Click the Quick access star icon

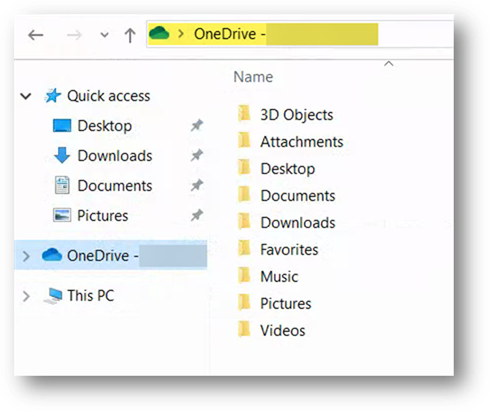[53, 96]
